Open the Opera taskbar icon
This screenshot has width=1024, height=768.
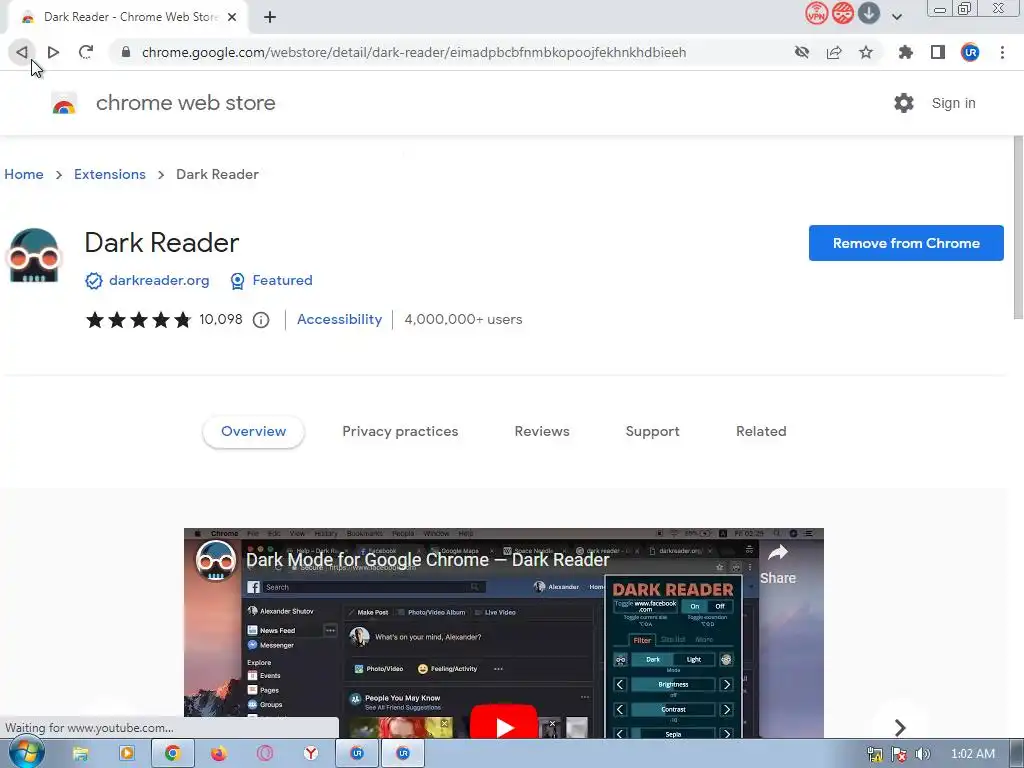264,754
